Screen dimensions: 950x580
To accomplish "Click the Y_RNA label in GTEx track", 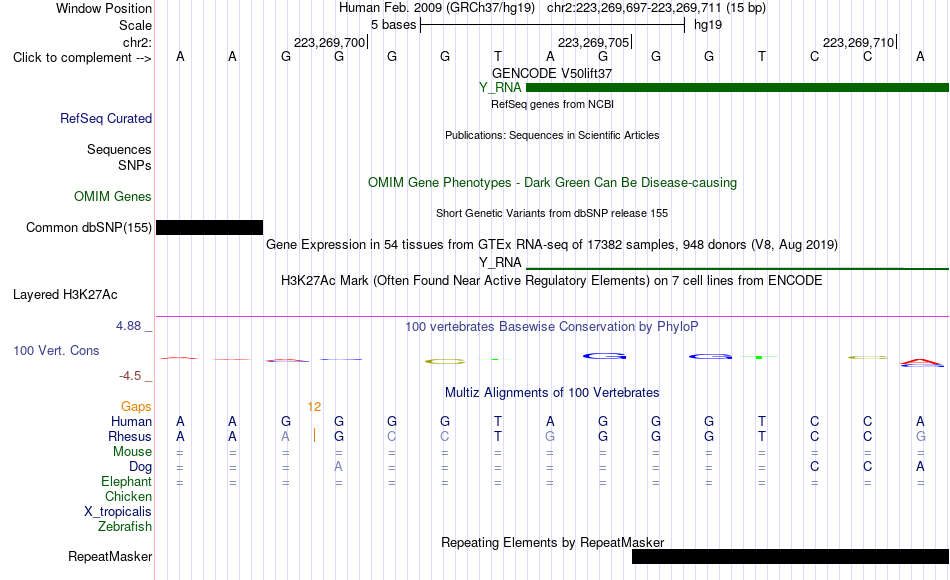I will [x=500, y=262].
